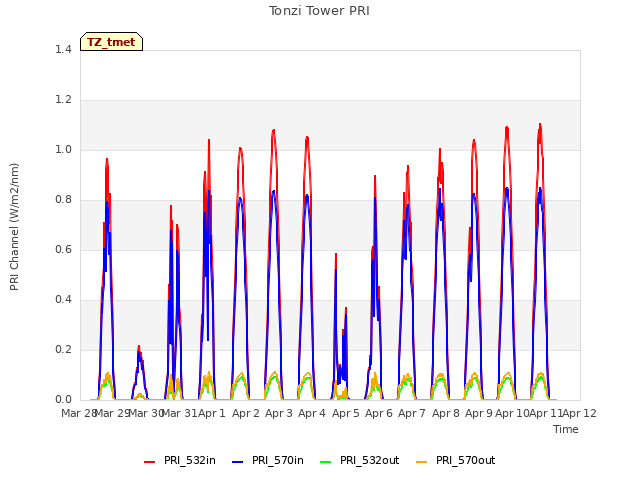Toggle the PRI_532out legend label
The height and width of the screenshot is (480, 640).
[x=370, y=460]
